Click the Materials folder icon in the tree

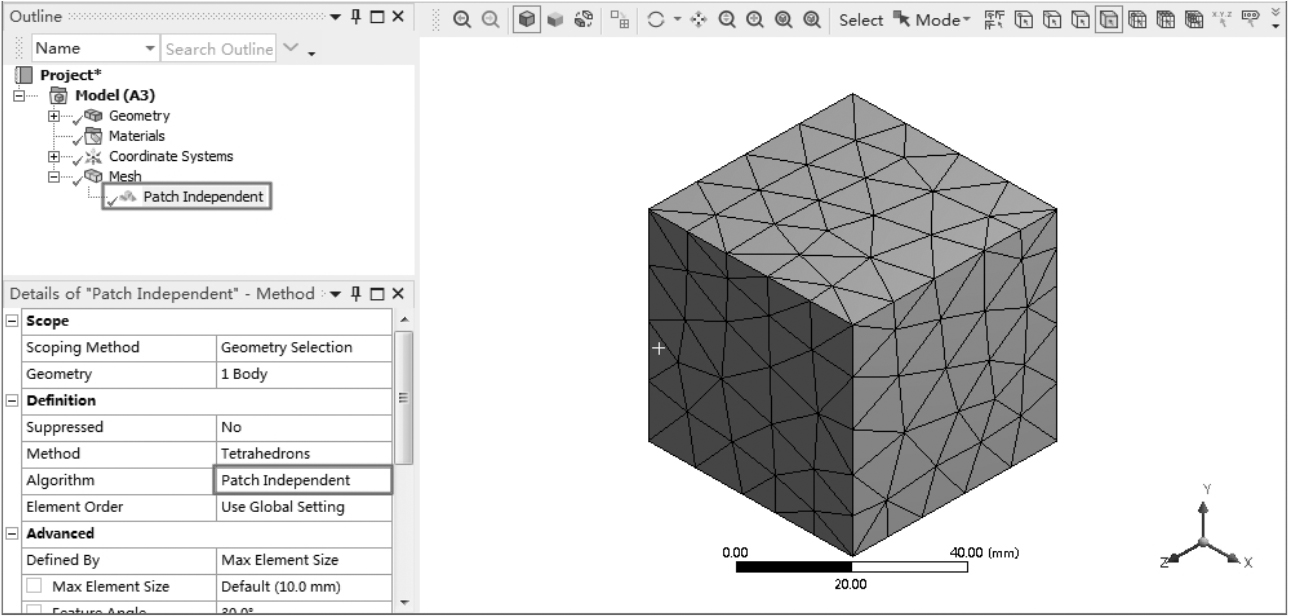[93, 136]
